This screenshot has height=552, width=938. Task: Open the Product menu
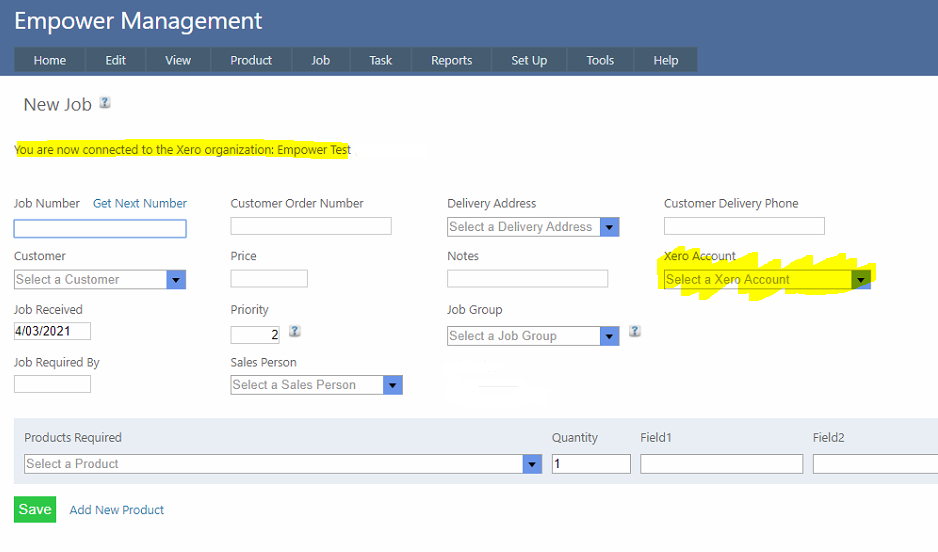(x=251, y=60)
